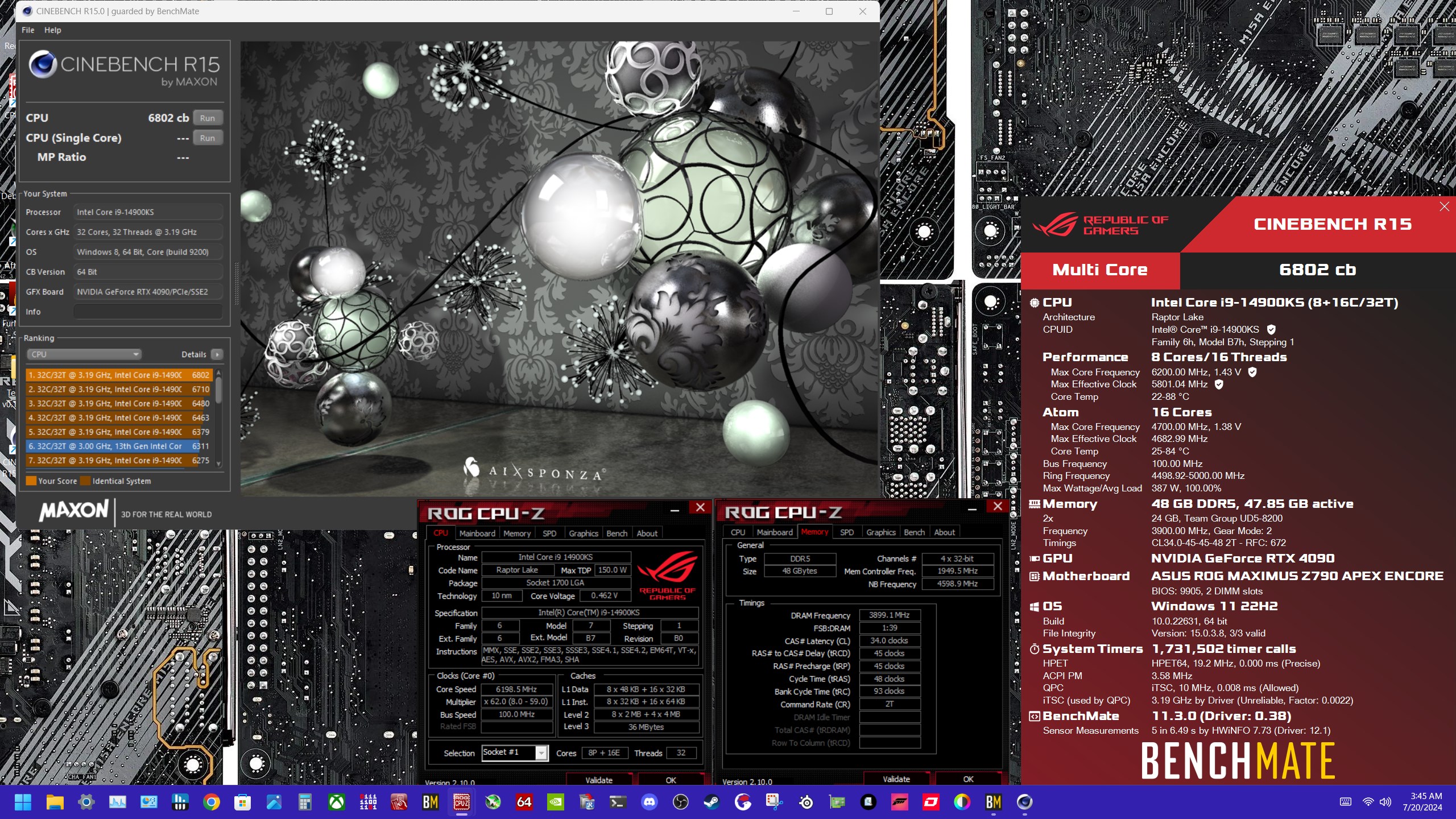The height and width of the screenshot is (819, 1456).
Task: Click the 6802 cb Multi Core score
Action: tap(1317, 270)
